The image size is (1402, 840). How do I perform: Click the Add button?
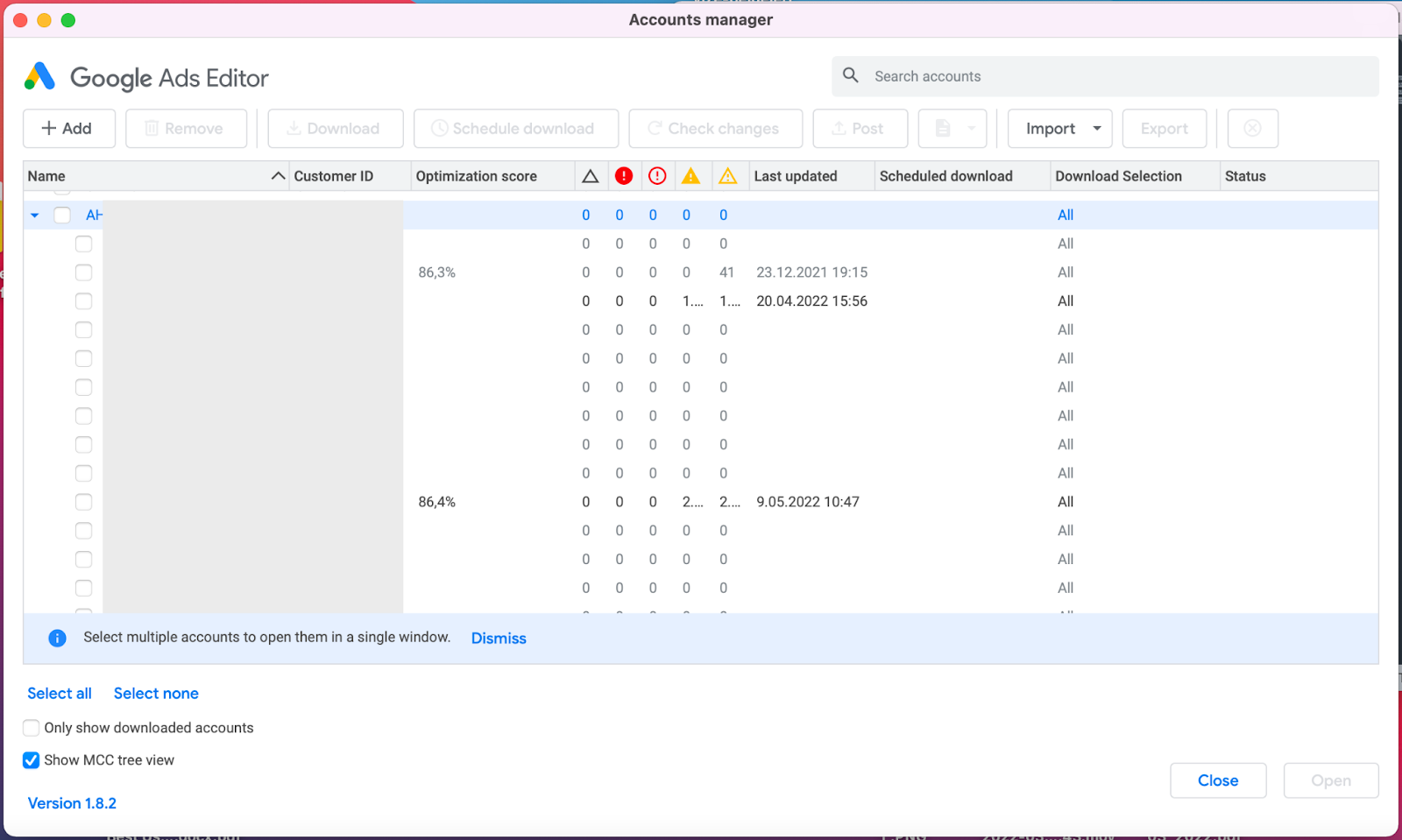[69, 129]
